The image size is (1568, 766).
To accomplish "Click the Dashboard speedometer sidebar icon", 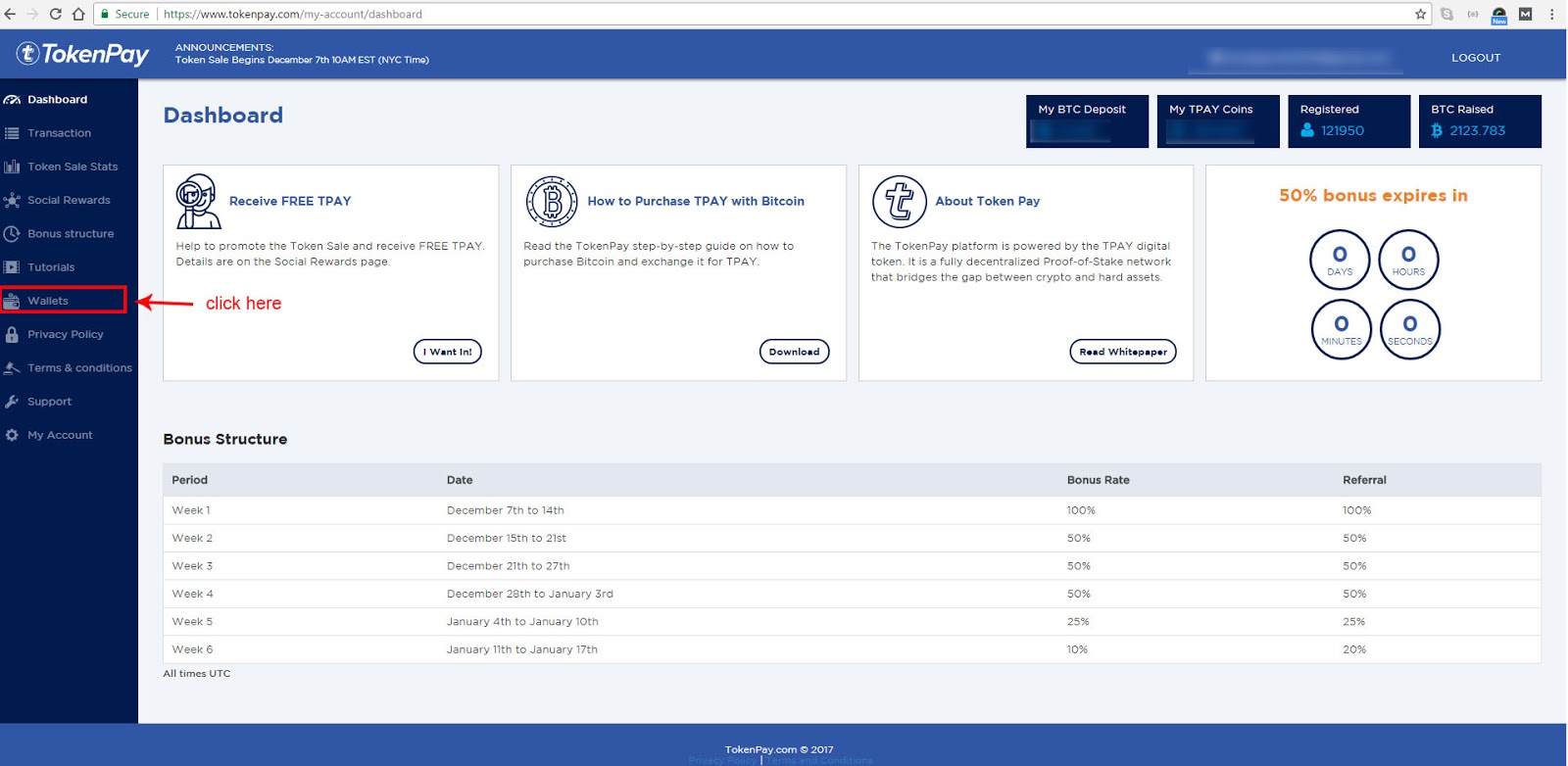I will tap(12, 100).
